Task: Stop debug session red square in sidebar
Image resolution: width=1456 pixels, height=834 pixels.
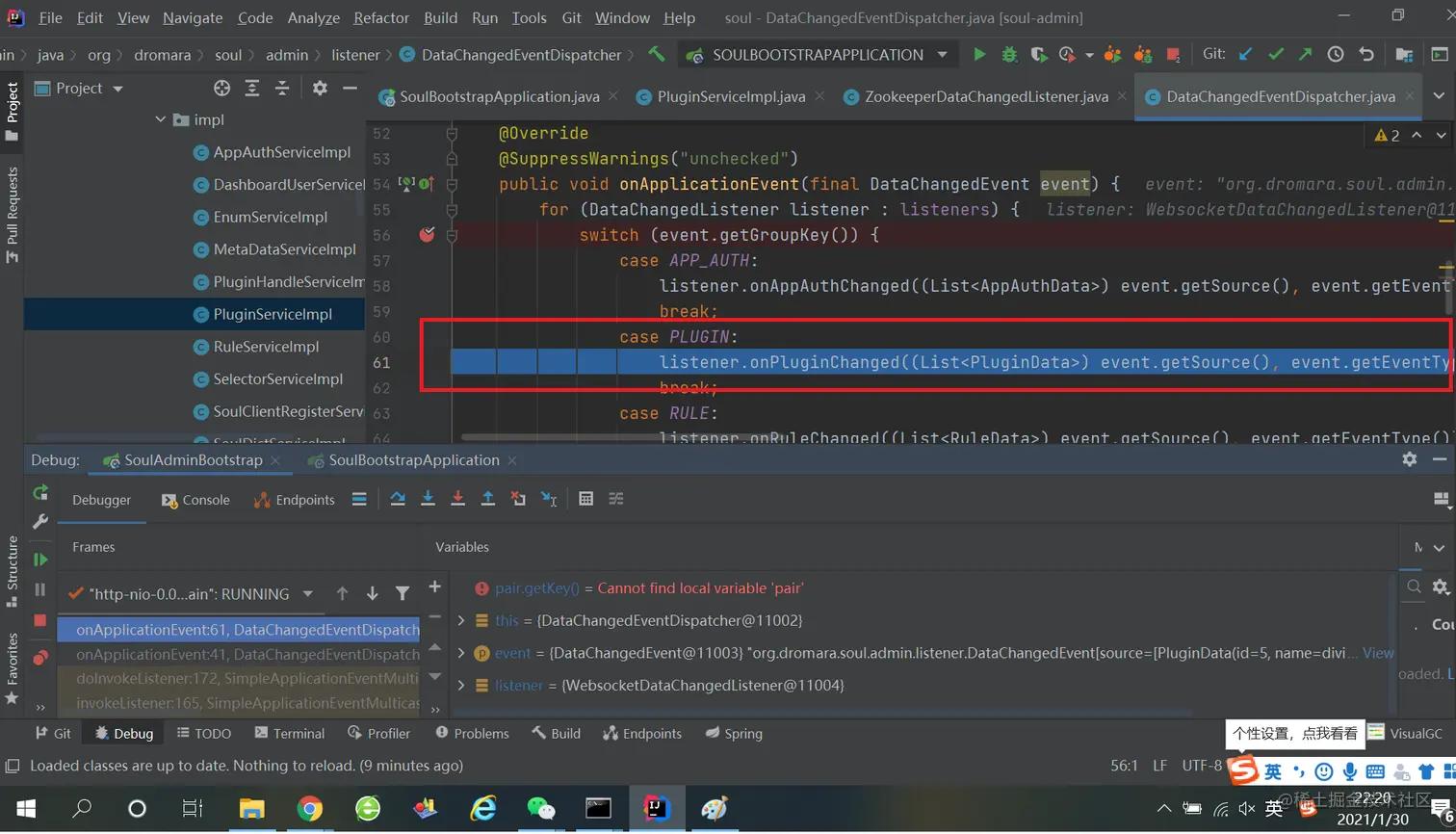Action: pyautogui.click(x=40, y=620)
